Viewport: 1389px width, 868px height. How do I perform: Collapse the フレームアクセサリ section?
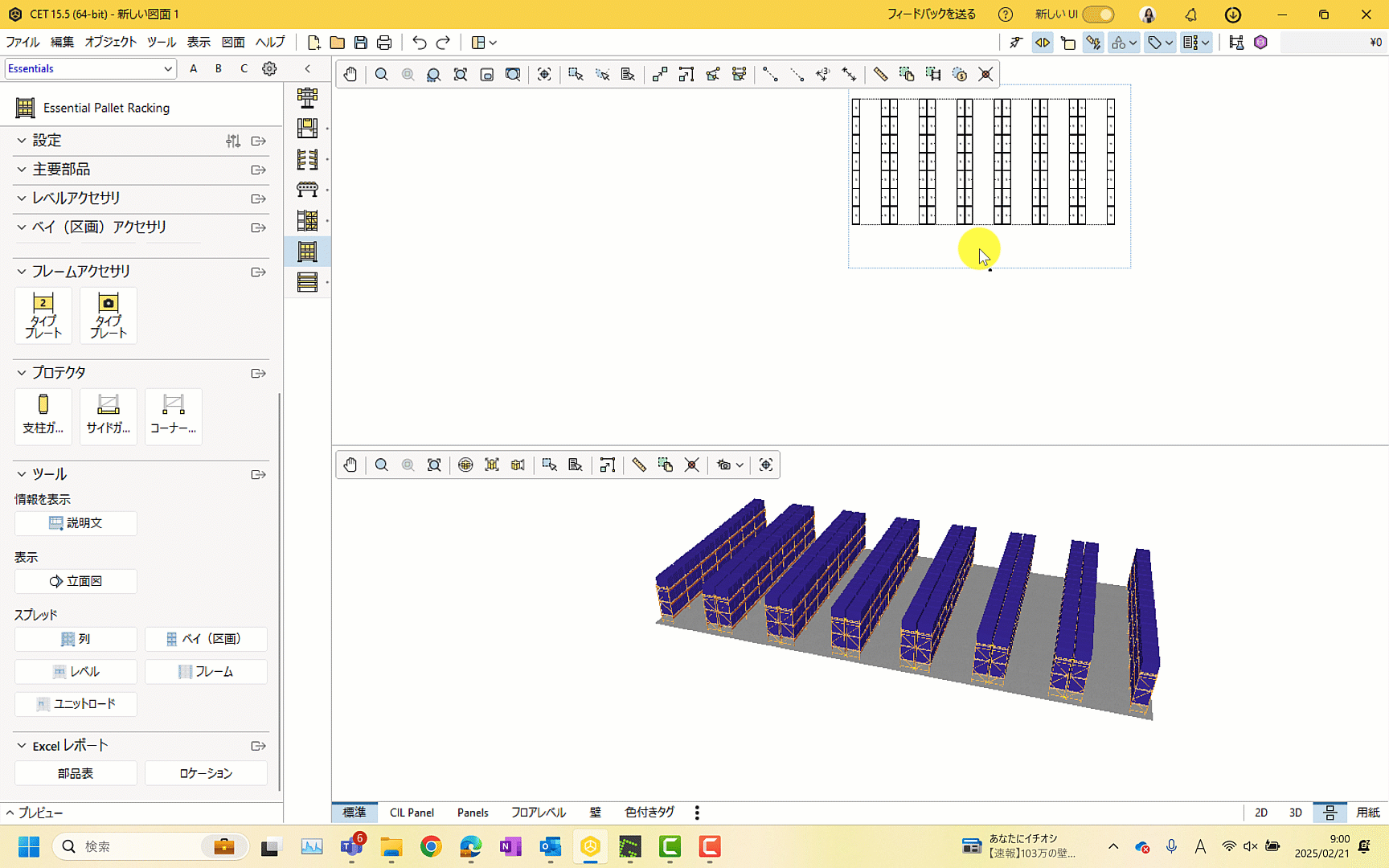point(22,272)
